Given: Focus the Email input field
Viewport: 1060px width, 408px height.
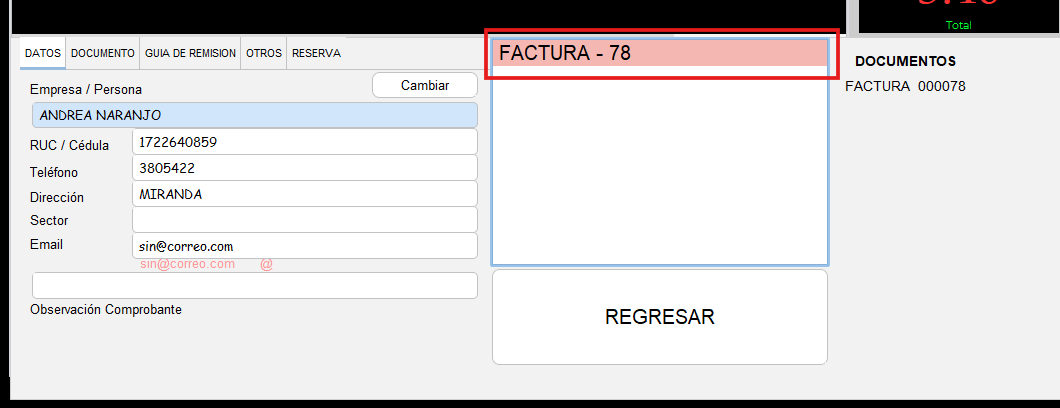Looking at the screenshot, I should 304,246.
